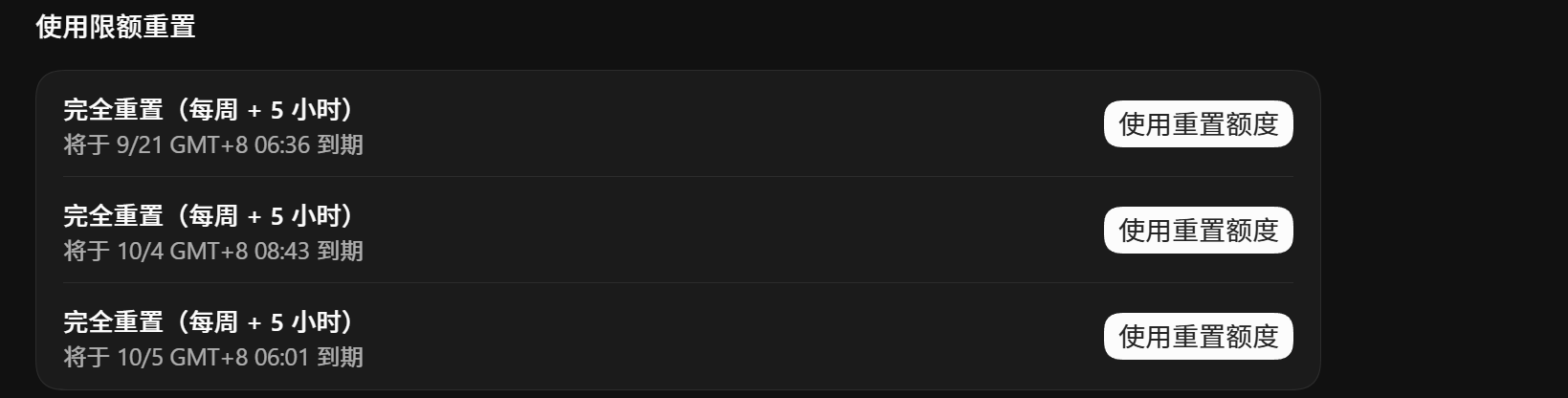Image resolution: width=1568 pixels, height=398 pixels.
Task: Select the 9/21 date in first row
Action: 140,145
